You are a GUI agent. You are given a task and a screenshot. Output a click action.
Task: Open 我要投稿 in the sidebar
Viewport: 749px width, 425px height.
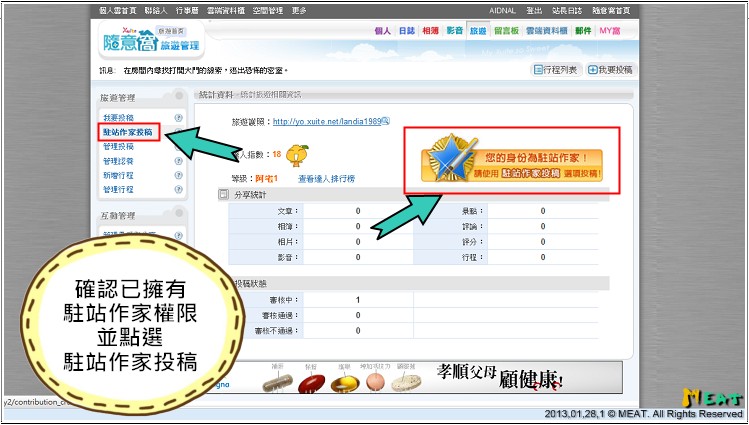(118, 118)
